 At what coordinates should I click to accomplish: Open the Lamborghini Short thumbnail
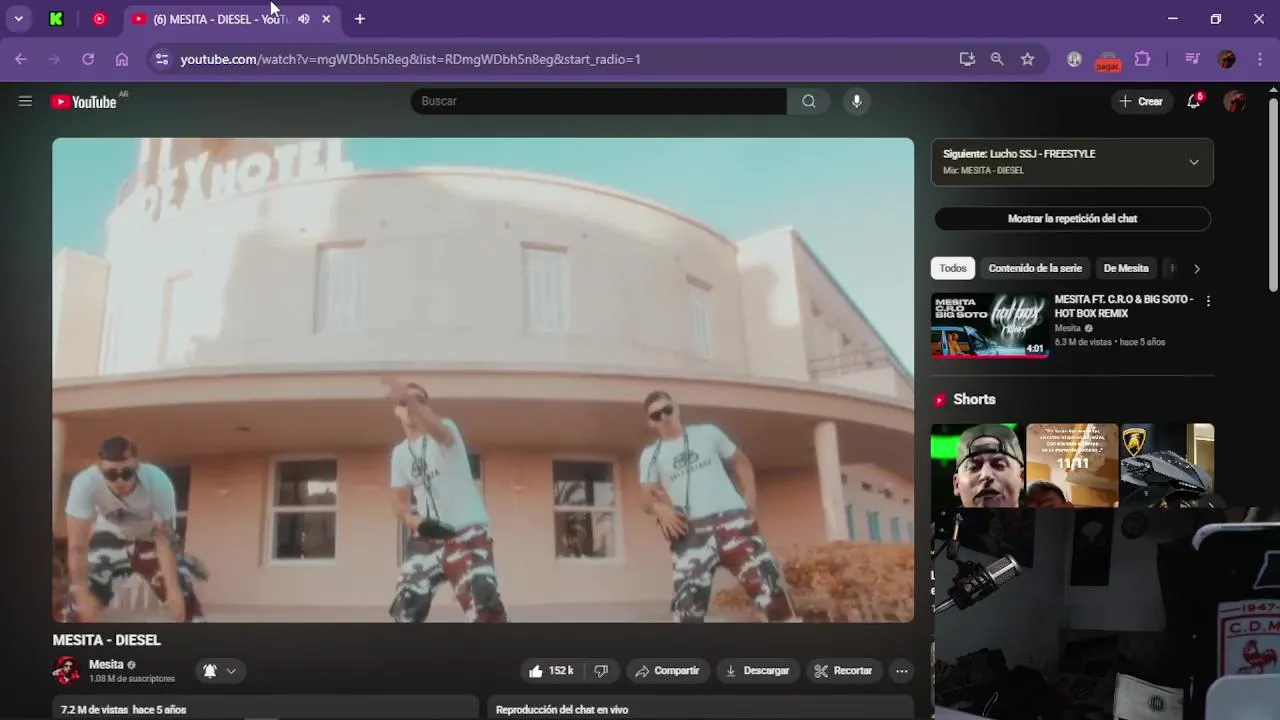click(1167, 465)
